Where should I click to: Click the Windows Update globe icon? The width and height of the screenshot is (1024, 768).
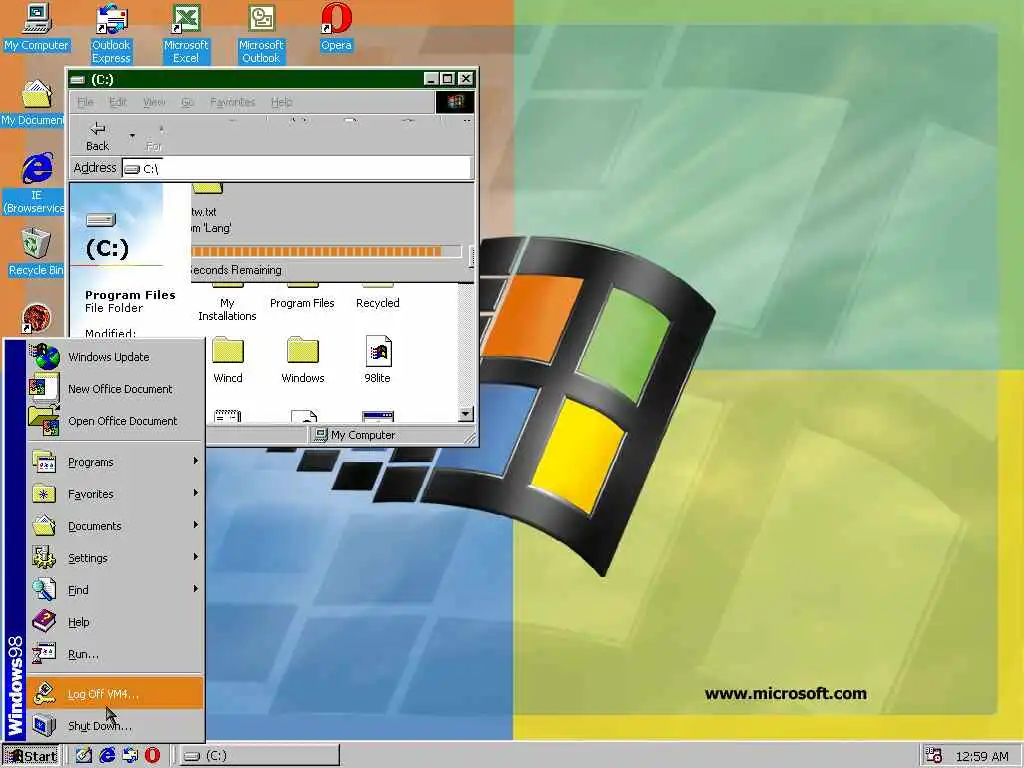(44, 357)
